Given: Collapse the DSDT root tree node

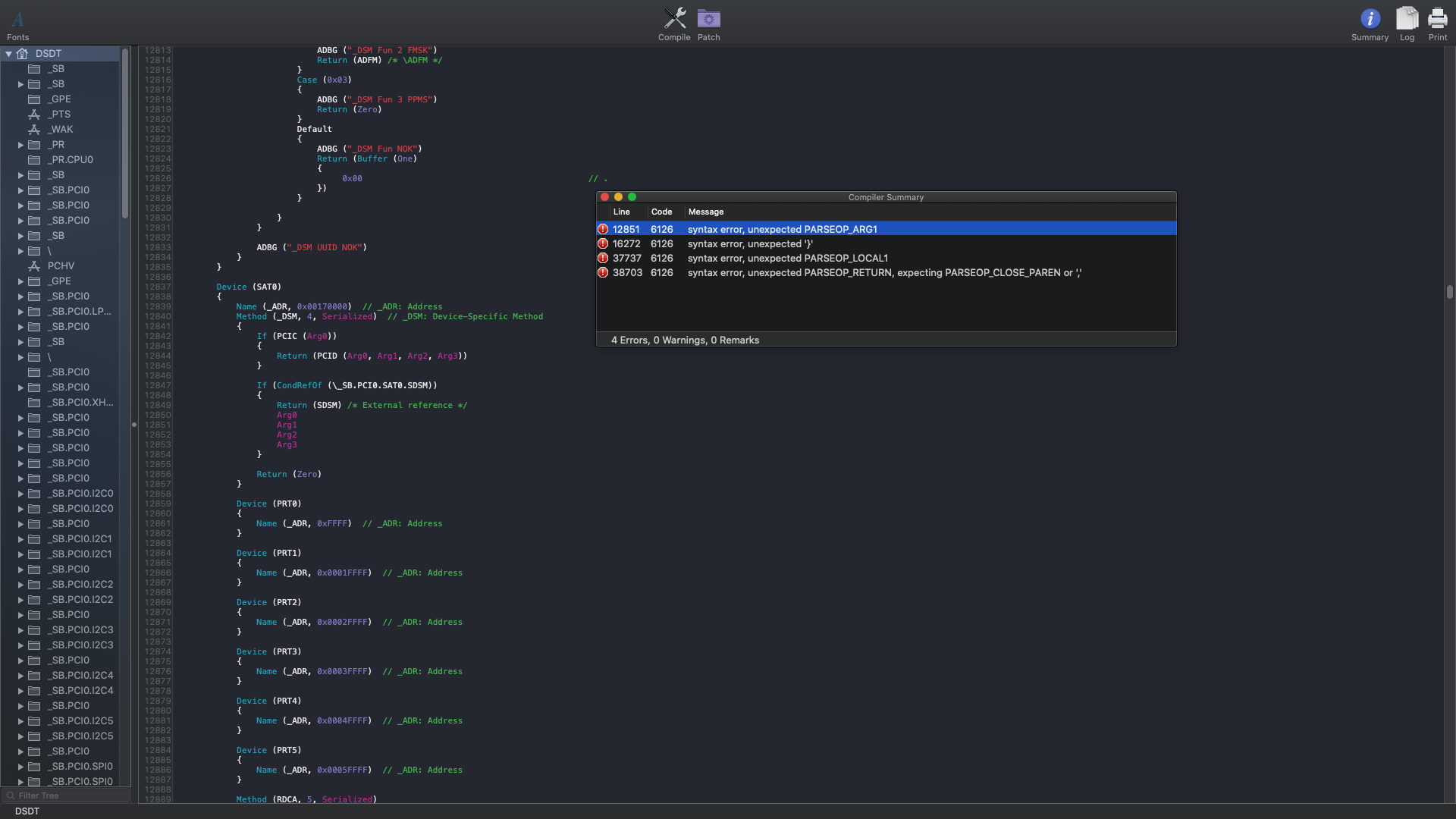Looking at the screenshot, I should click(8, 54).
